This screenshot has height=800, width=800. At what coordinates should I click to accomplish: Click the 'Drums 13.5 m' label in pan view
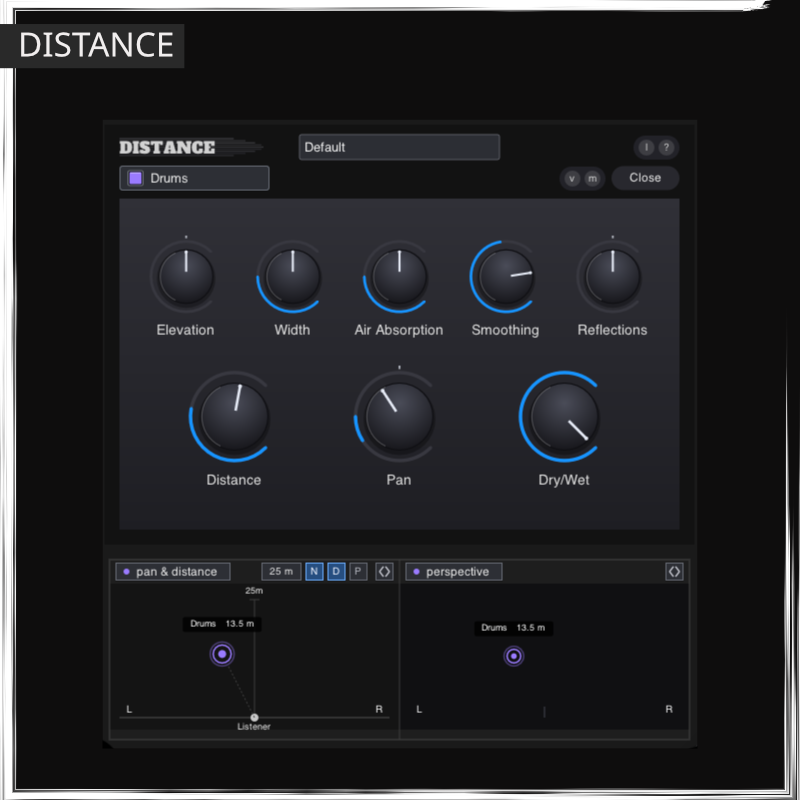[222, 623]
